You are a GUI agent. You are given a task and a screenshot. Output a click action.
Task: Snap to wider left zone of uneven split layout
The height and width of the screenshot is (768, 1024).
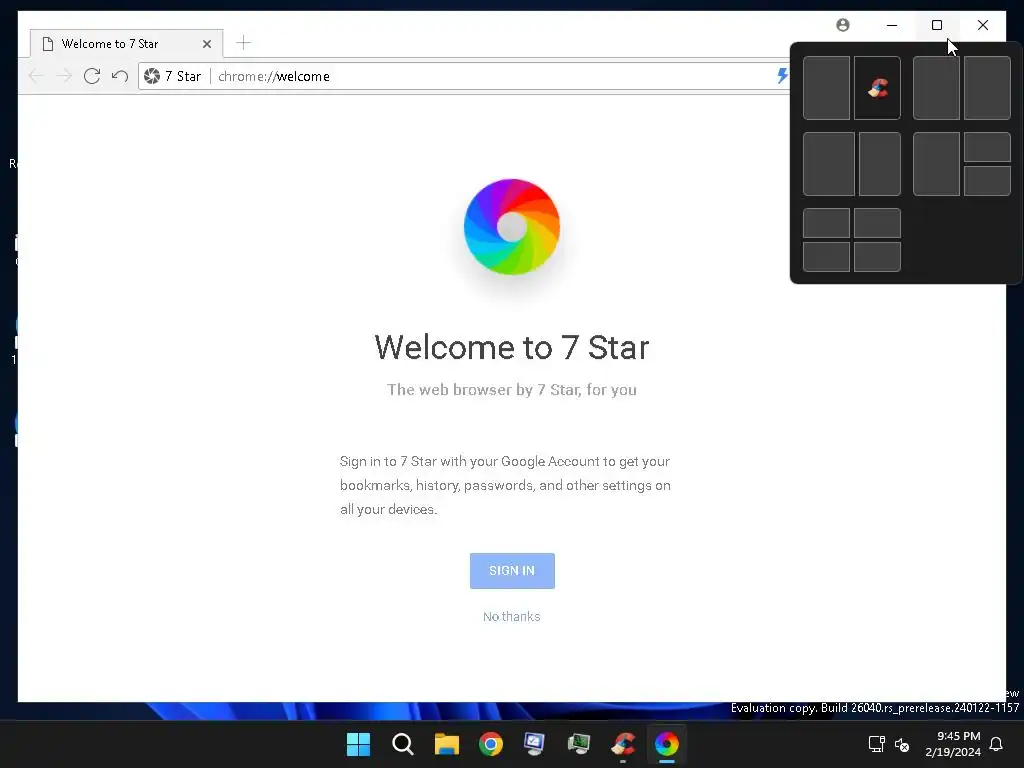tap(829, 164)
